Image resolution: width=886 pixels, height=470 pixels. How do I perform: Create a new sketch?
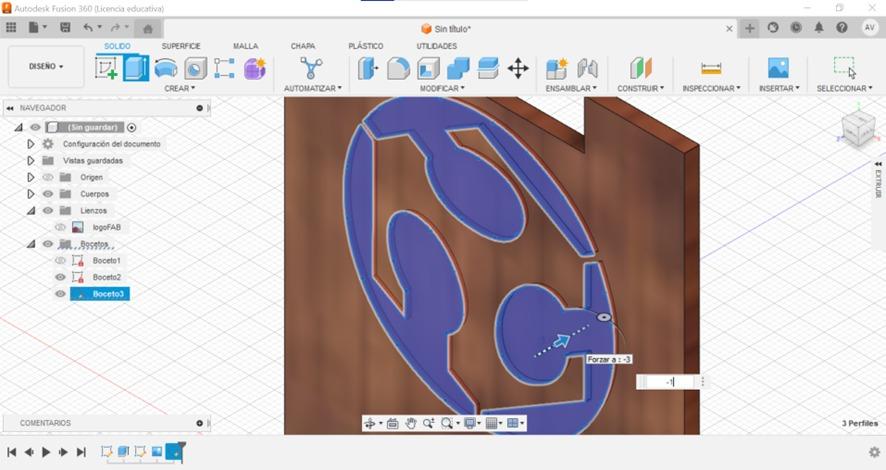tap(106, 68)
